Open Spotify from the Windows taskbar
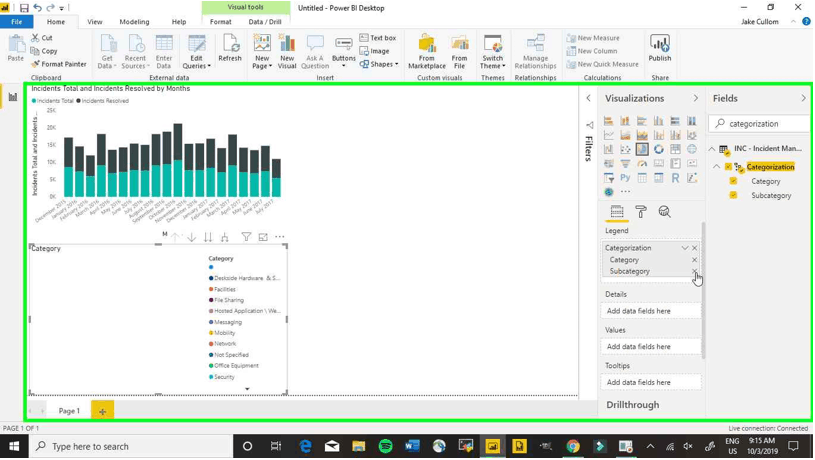The width and height of the screenshot is (815, 460). (385, 446)
